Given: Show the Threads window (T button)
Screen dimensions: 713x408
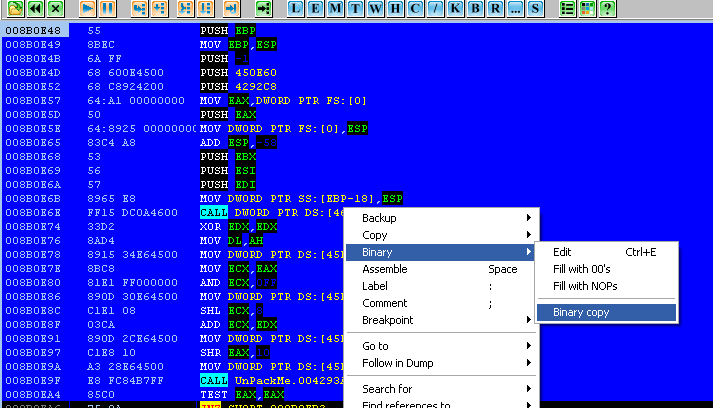Looking at the screenshot, I should 350,8.
